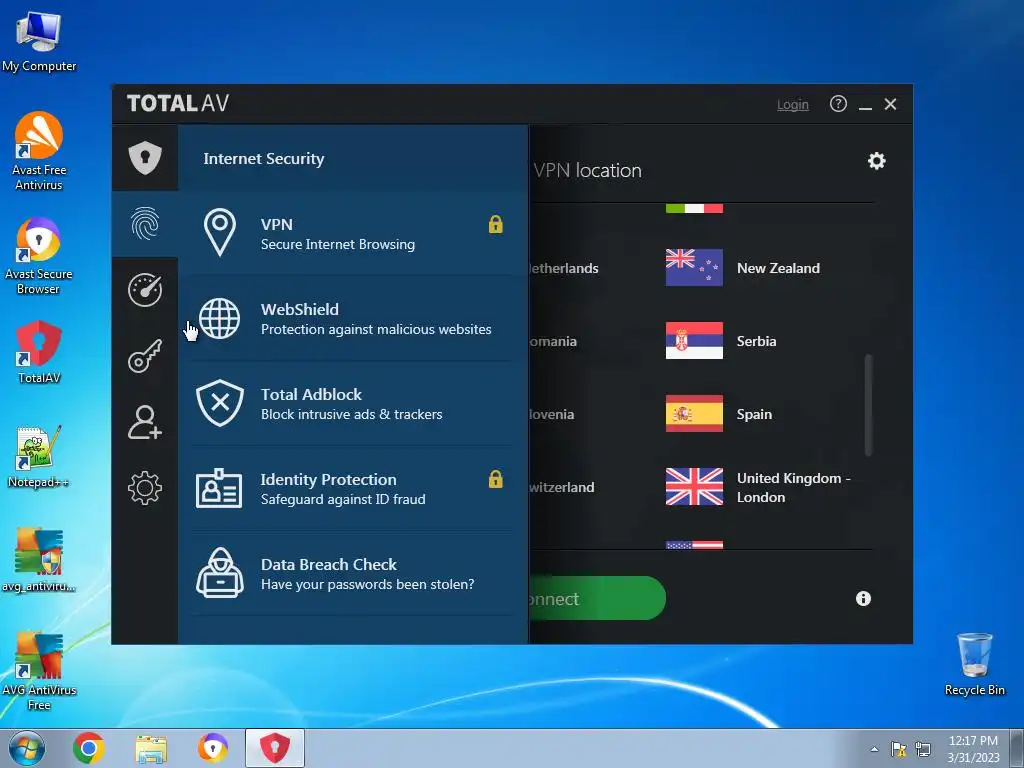Image resolution: width=1024 pixels, height=768 pixels.
Task: Click the lock icon beside VPN
Action: 496,224
